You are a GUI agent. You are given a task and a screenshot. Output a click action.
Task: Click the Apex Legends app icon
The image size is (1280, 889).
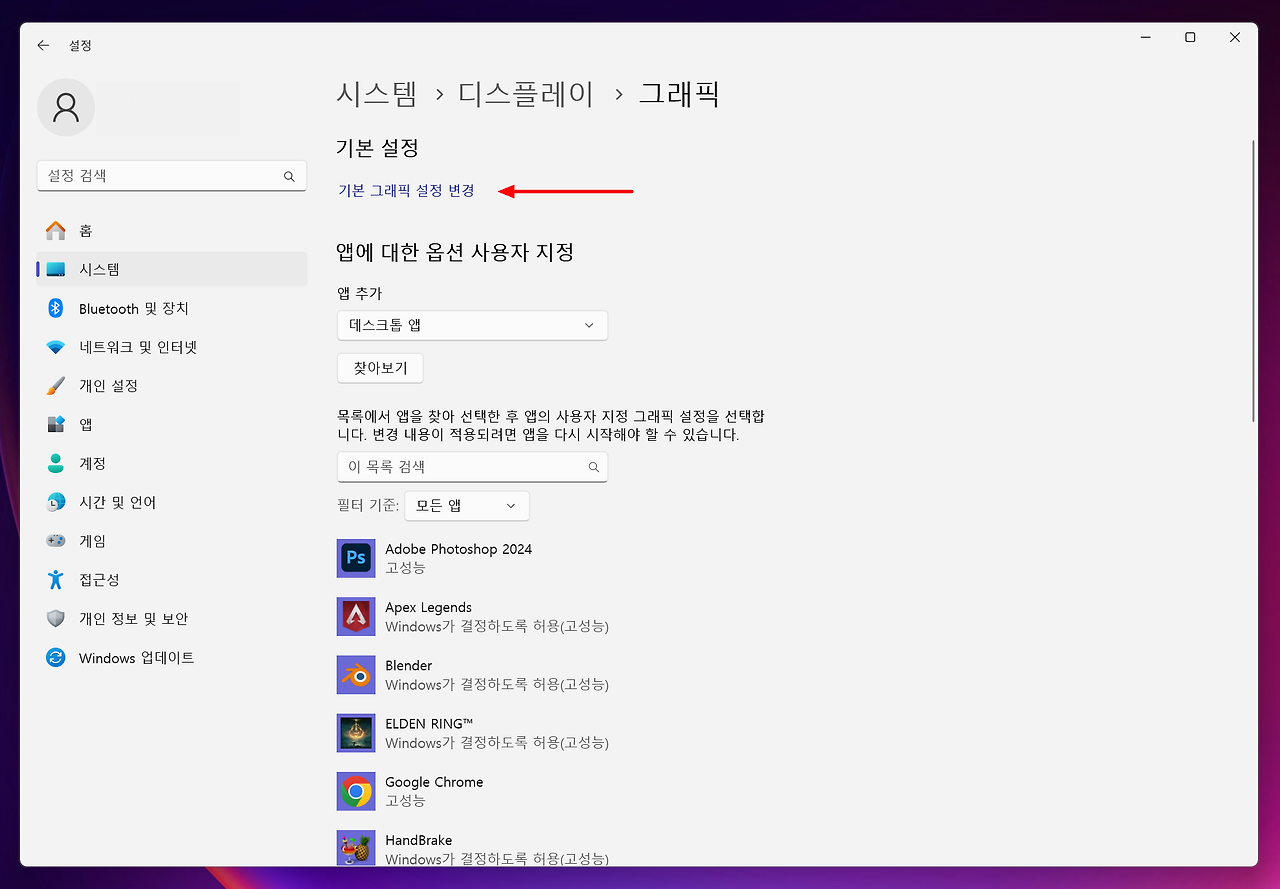pos(356,616)
